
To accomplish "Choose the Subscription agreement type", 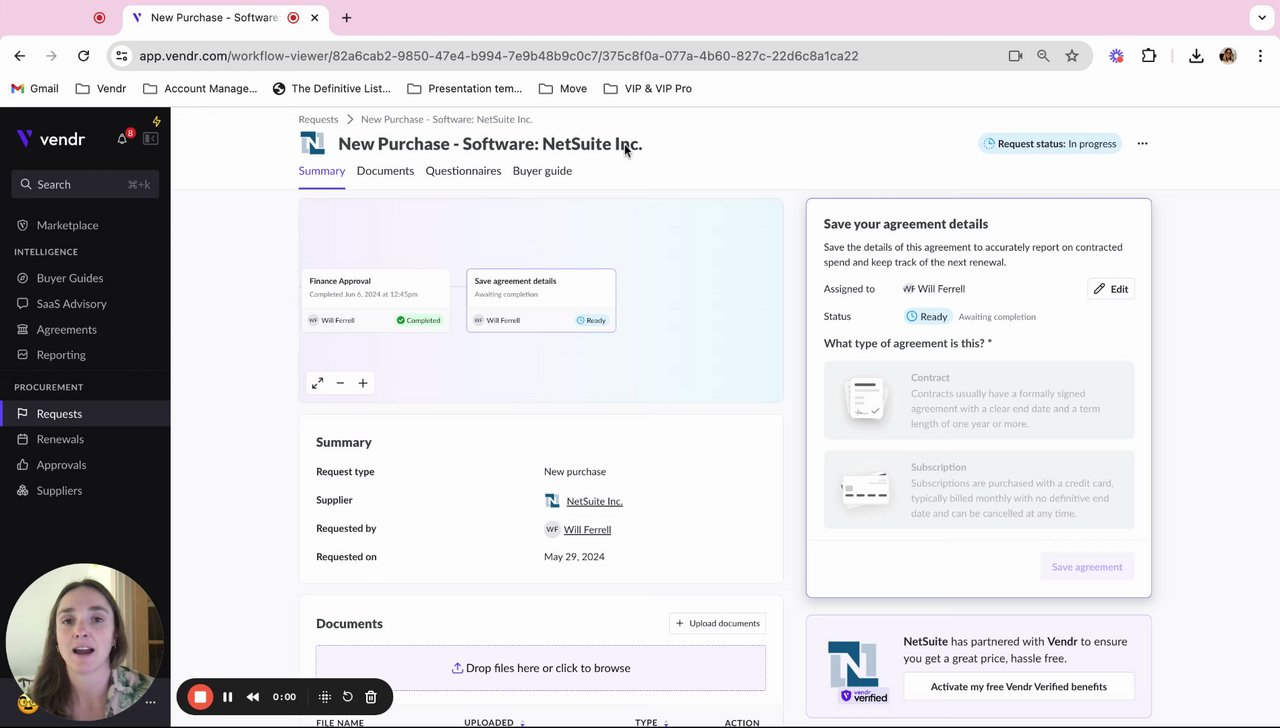I will tap(979, 490).
